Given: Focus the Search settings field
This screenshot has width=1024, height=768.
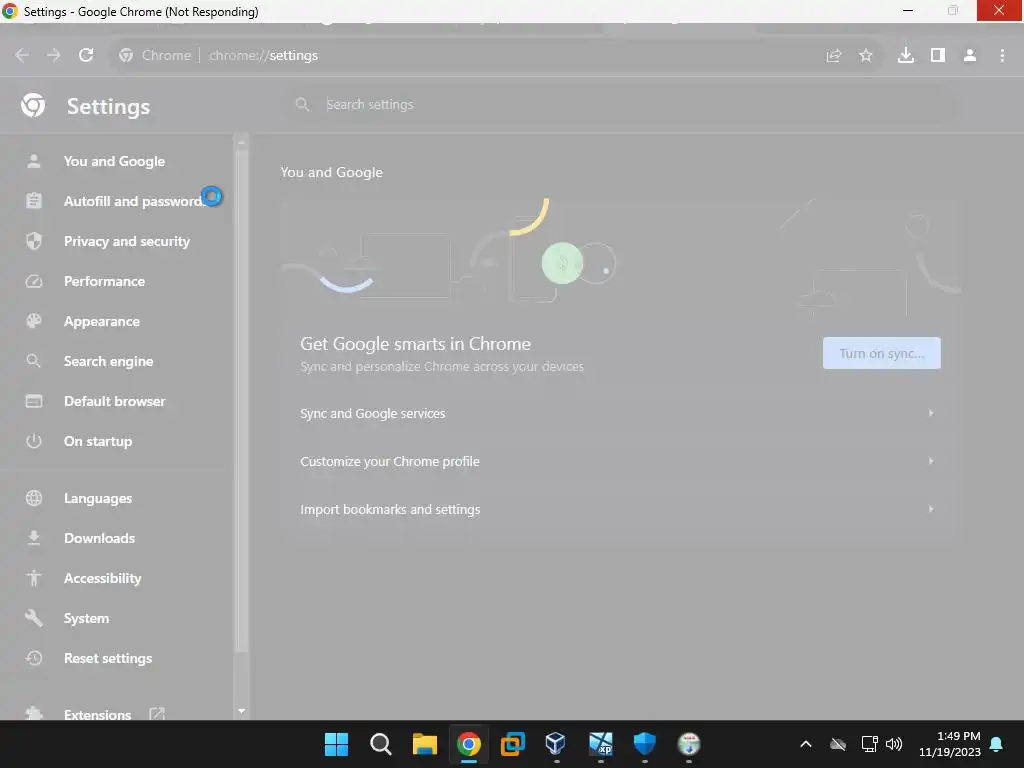Looking at the screenshot, I should 624,104.
